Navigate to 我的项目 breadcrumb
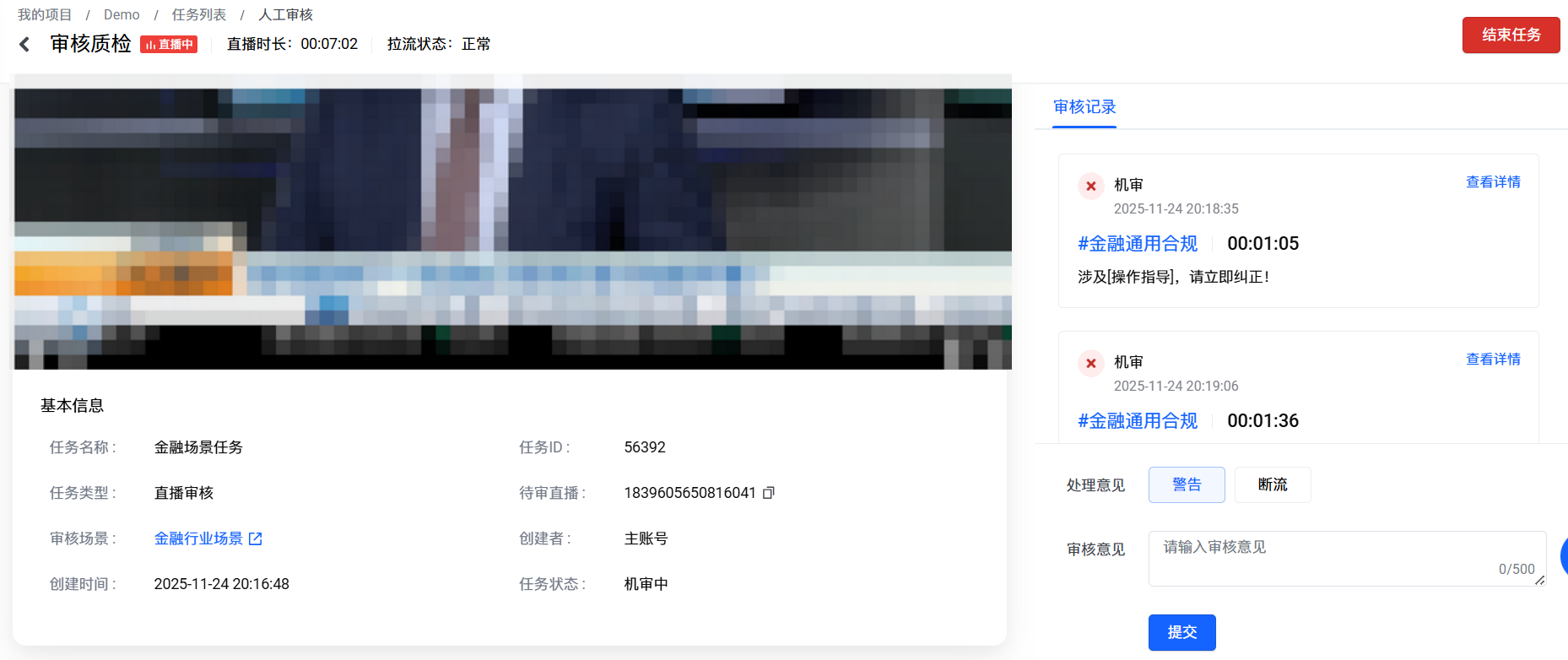This screenshot has width=1568, height=660. pos(45,15)
